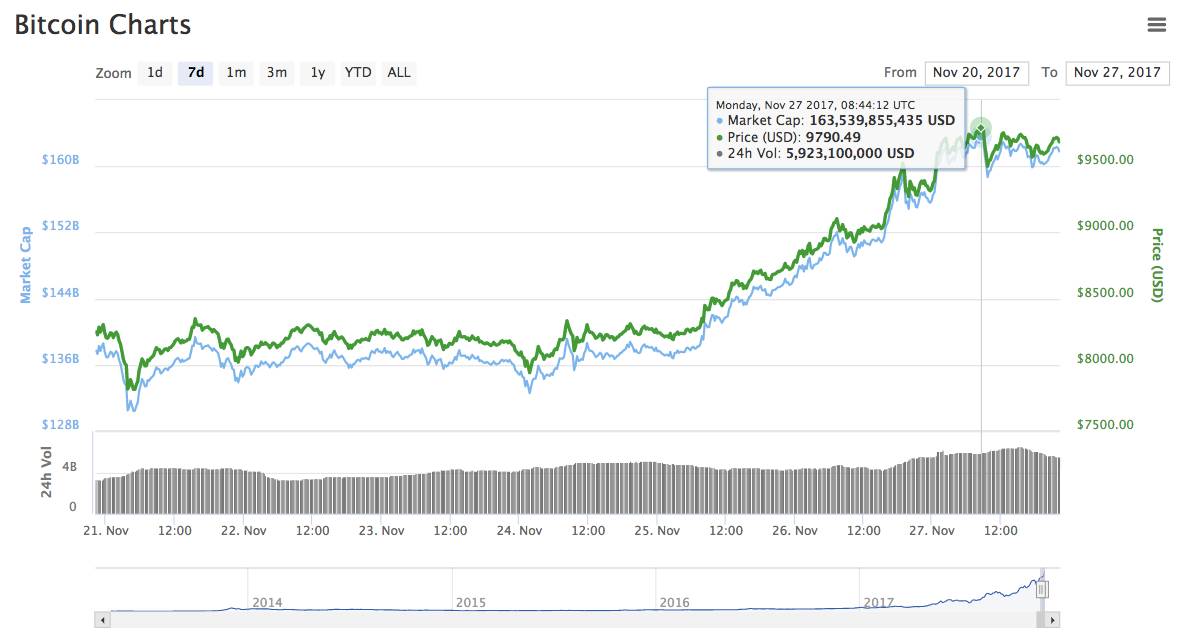
Task: Show ALL historical data
Action: tap(399, 73)
